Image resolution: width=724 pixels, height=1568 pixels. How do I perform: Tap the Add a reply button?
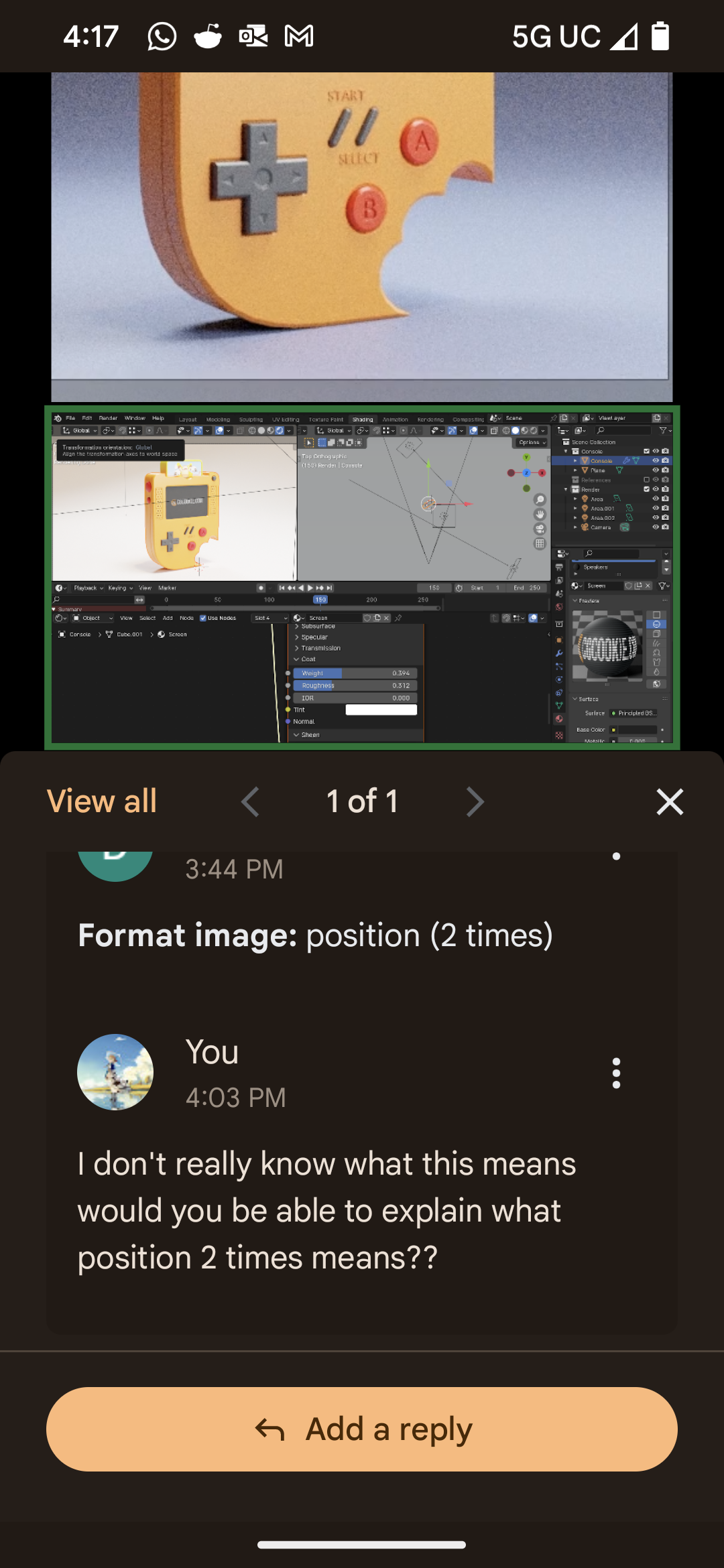[x=362, y=1429]
